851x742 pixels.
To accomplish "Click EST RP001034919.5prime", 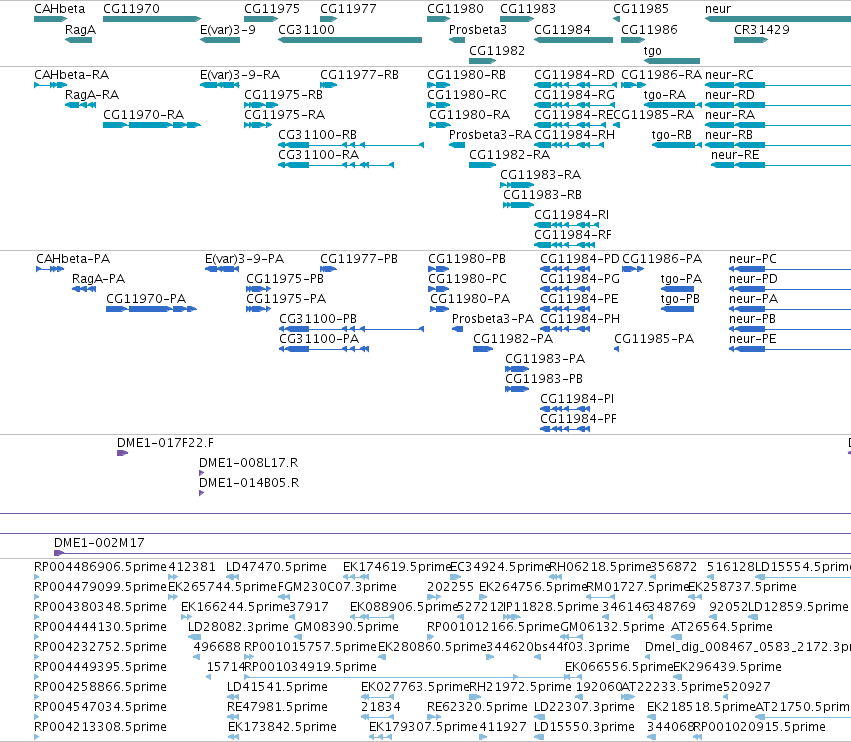I will click(310, 667).
